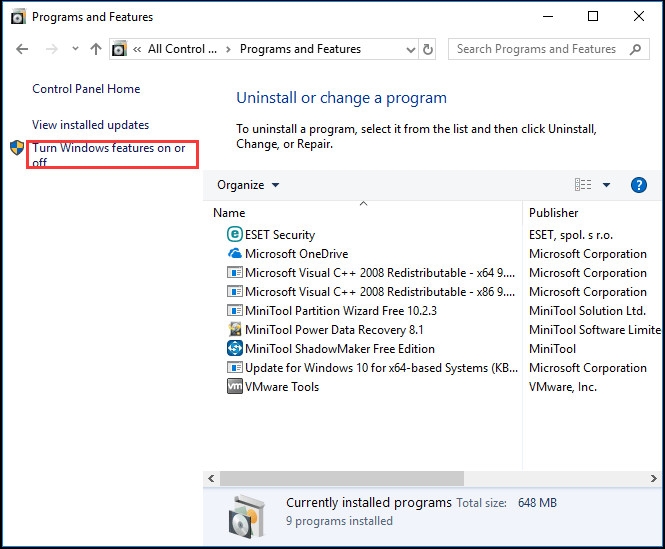Click publisher 'MiniTool Solution Ltd.'
The height and width of the screenshot is (549, 665).
[587, 311]
